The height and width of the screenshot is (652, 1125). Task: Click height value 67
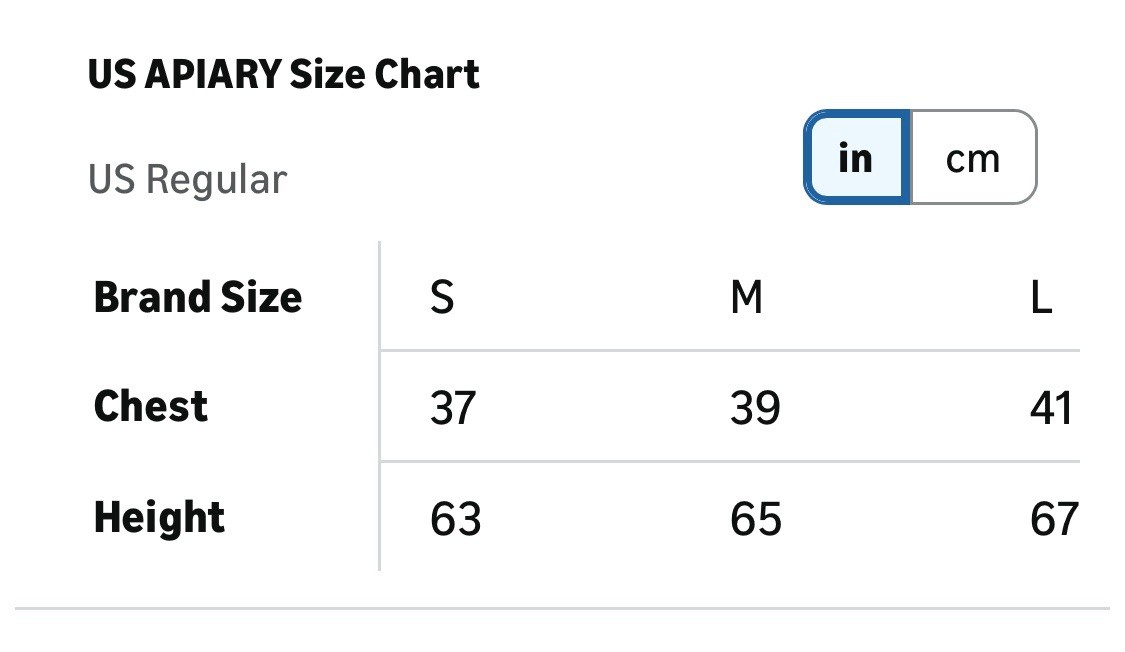coord(1054,519)
